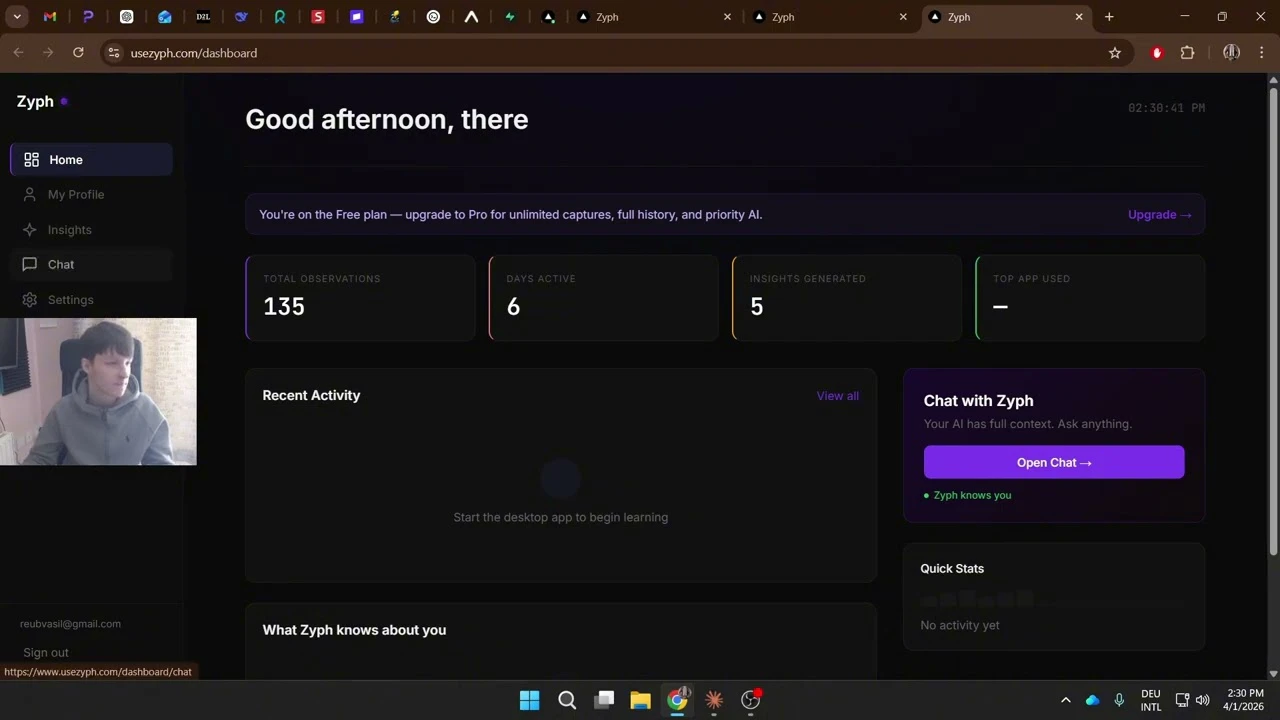Image resolution: width=1280 pixels, height=720 pixels.
Task: Click the Zyph knows you status text
Action: tap(972, 495)
